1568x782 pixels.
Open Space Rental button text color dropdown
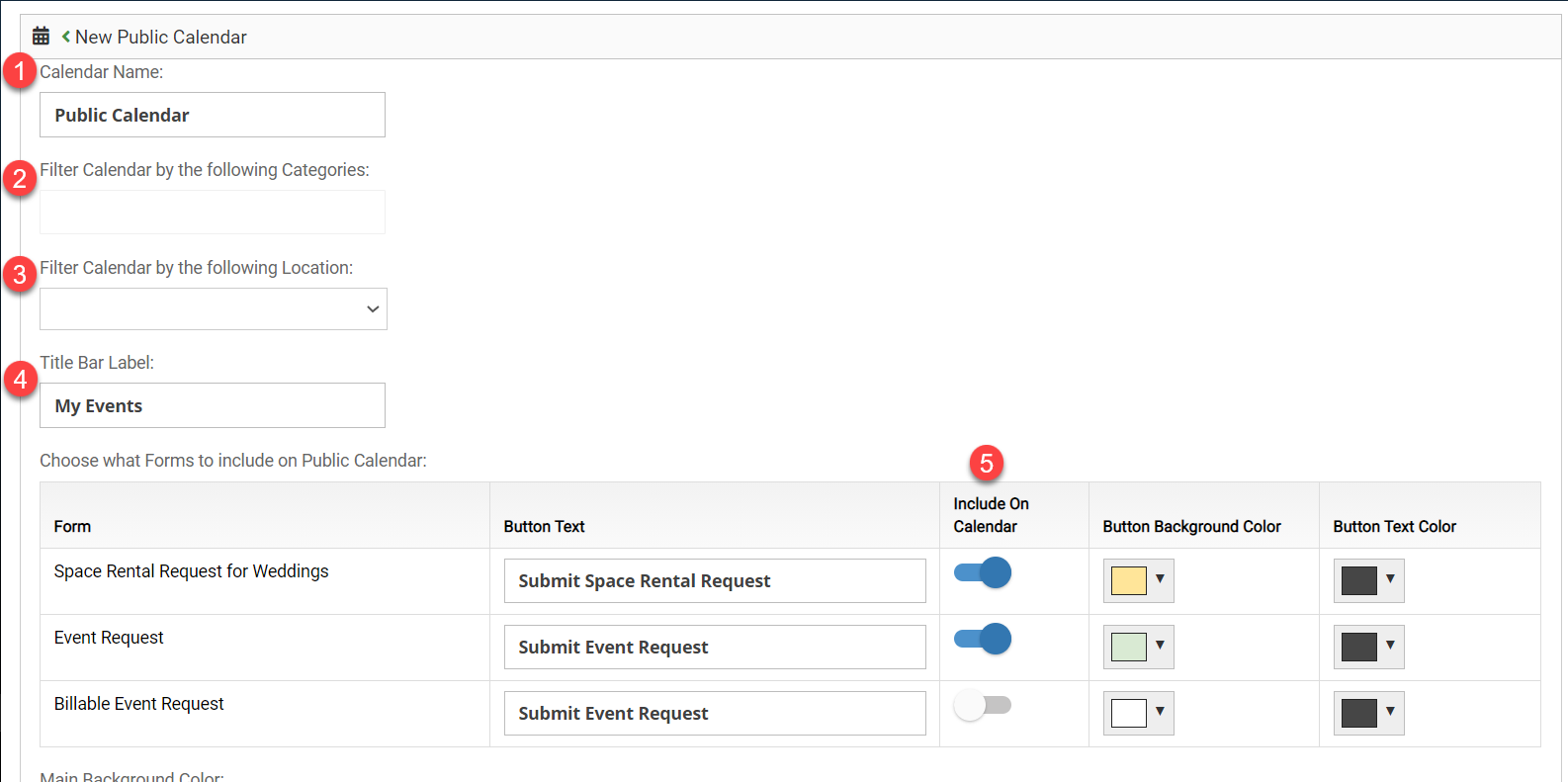coord(1368,580)
